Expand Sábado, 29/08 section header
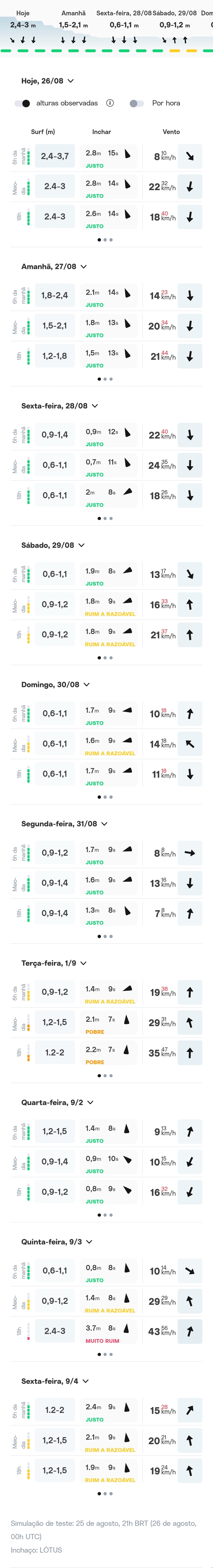The height and width of the screenshot is (1568, 213). 81,545
